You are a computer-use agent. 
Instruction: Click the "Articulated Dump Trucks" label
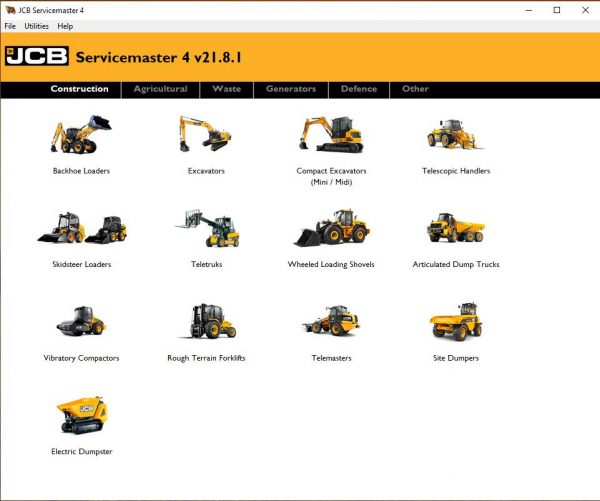pos(456,264)
